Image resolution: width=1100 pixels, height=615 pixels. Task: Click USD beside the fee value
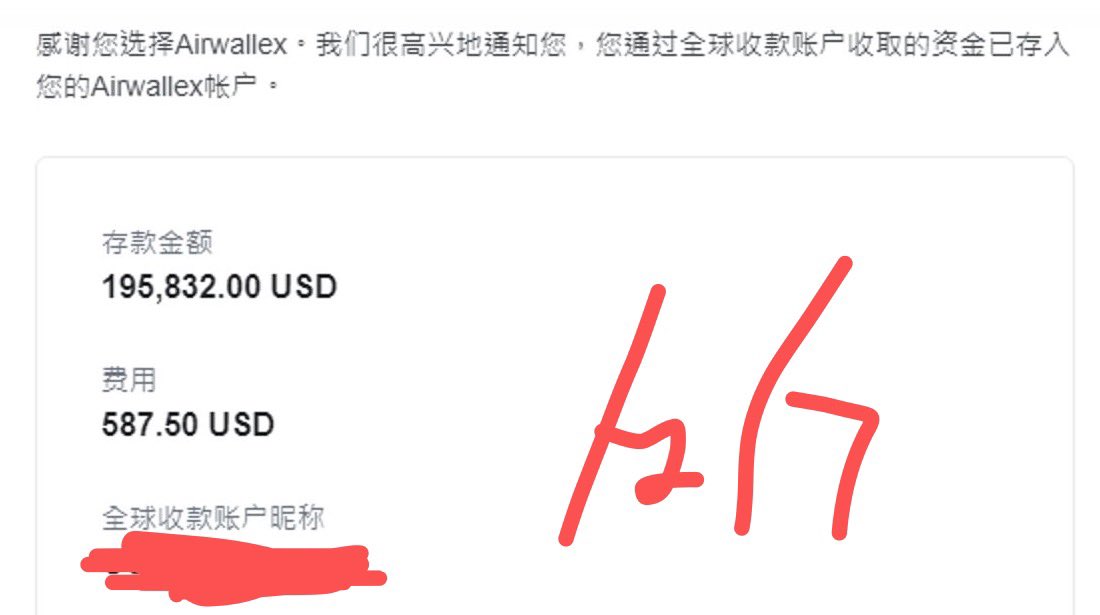point(241,424)
